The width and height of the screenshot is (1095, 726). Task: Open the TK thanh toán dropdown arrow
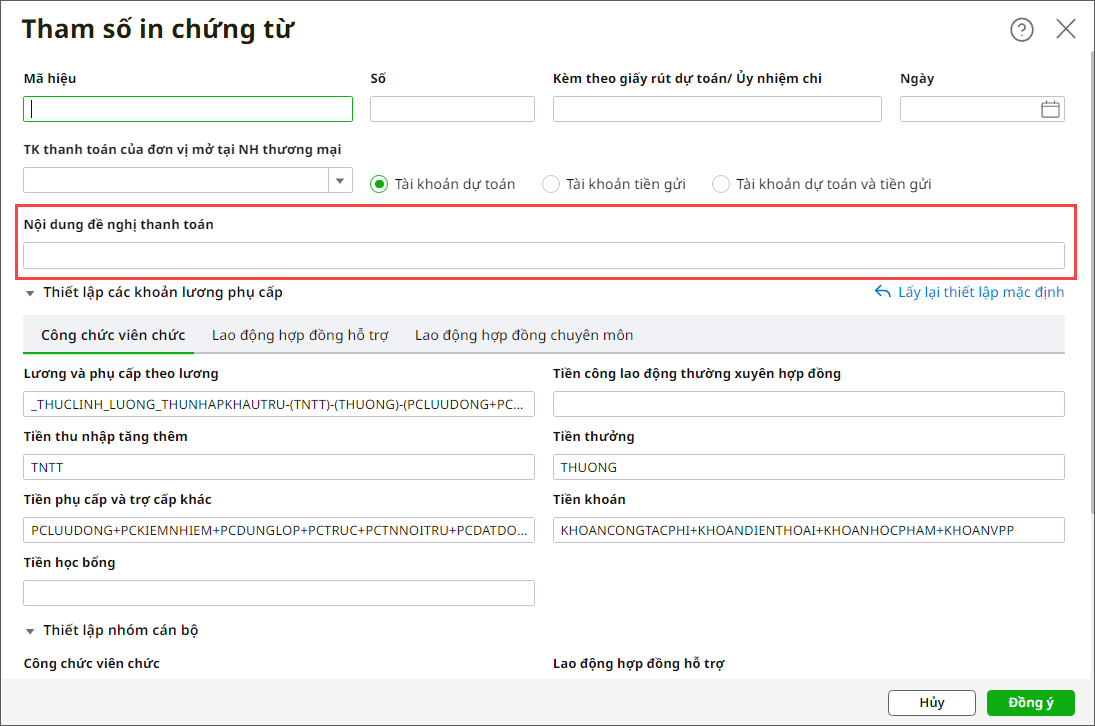[341, 180]
